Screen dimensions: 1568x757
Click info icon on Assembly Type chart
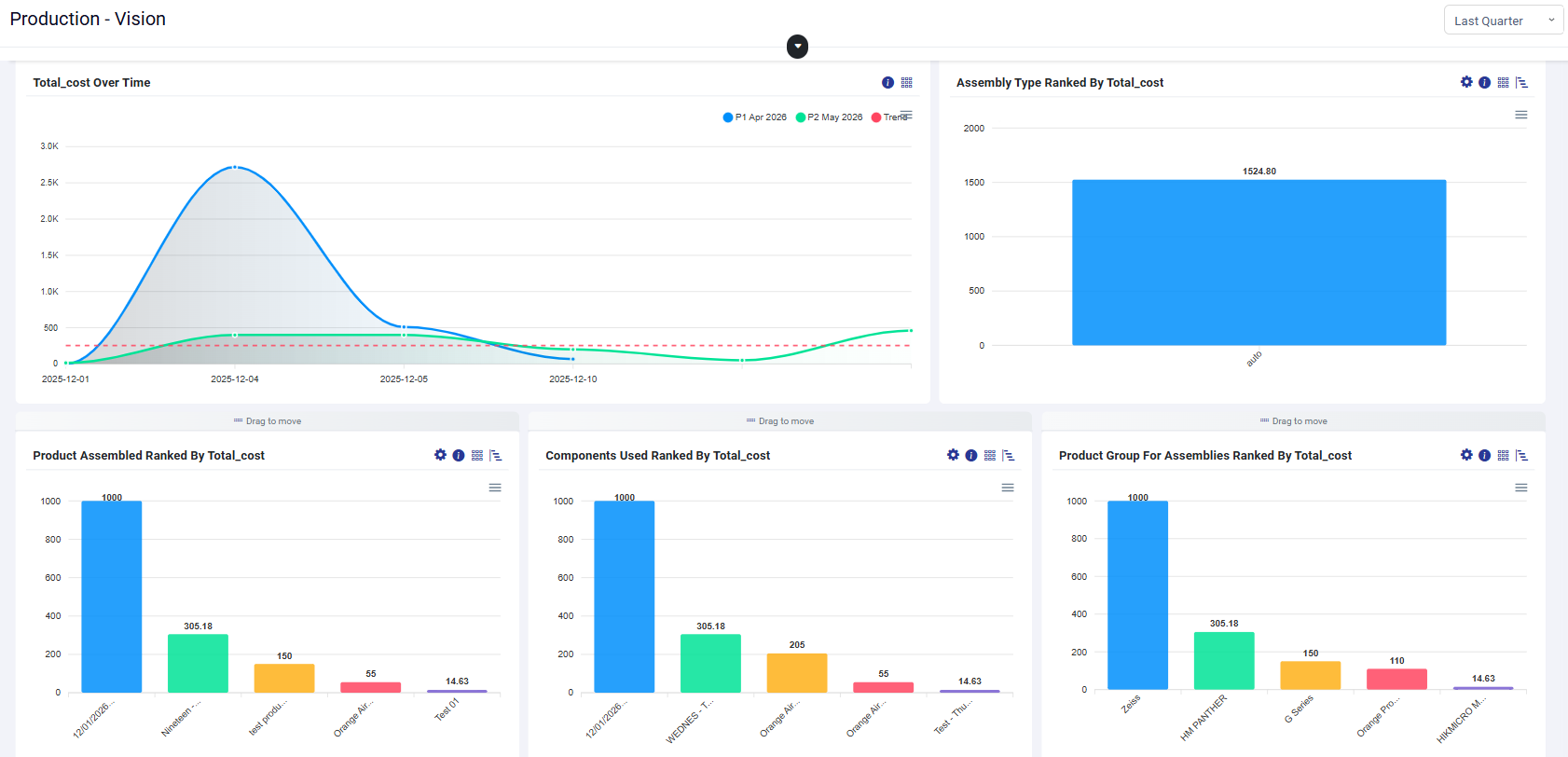pyautogui.click(x=1484, y=83)
